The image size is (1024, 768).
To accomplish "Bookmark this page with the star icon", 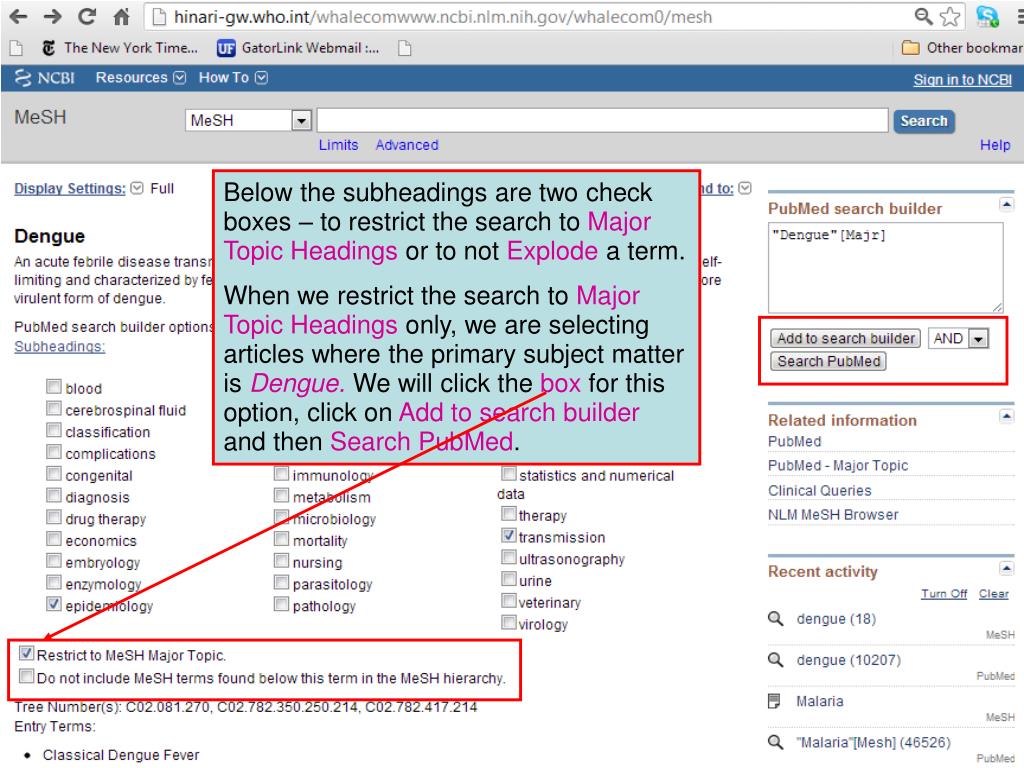I will [x=950, y=16].
